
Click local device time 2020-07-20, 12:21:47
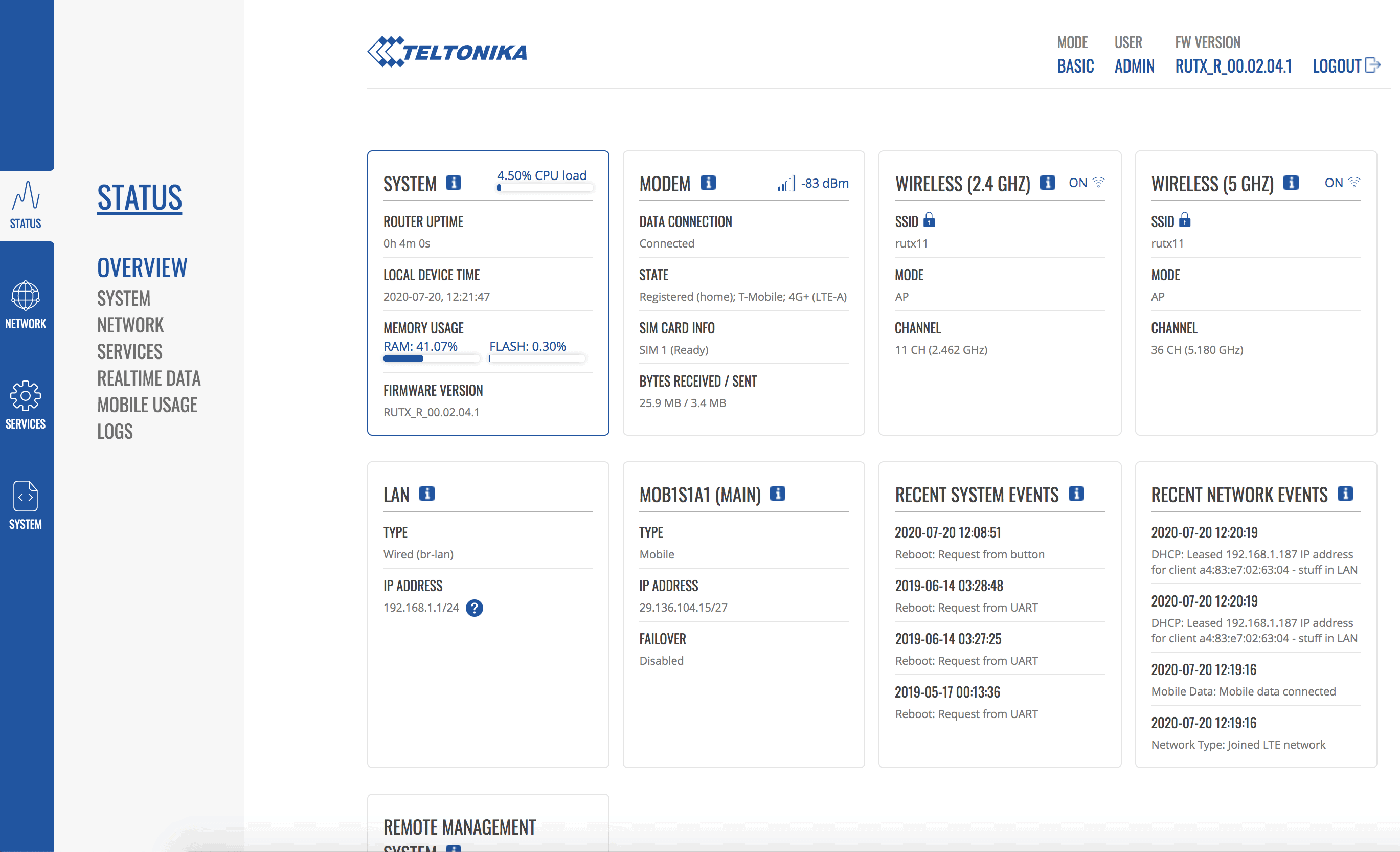coord(436,297)
